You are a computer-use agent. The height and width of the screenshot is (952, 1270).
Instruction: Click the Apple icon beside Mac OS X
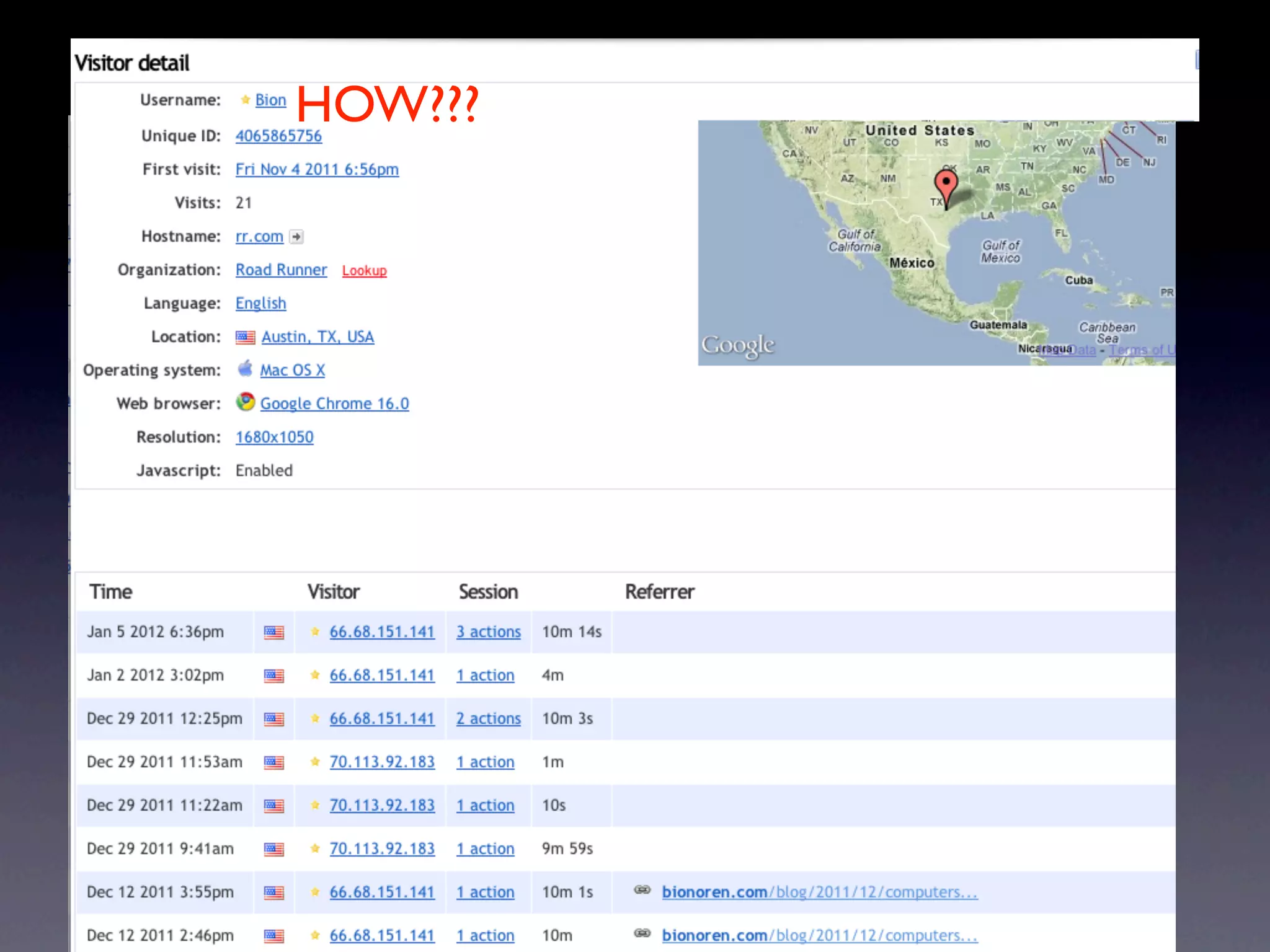click(x=246, y=369)
